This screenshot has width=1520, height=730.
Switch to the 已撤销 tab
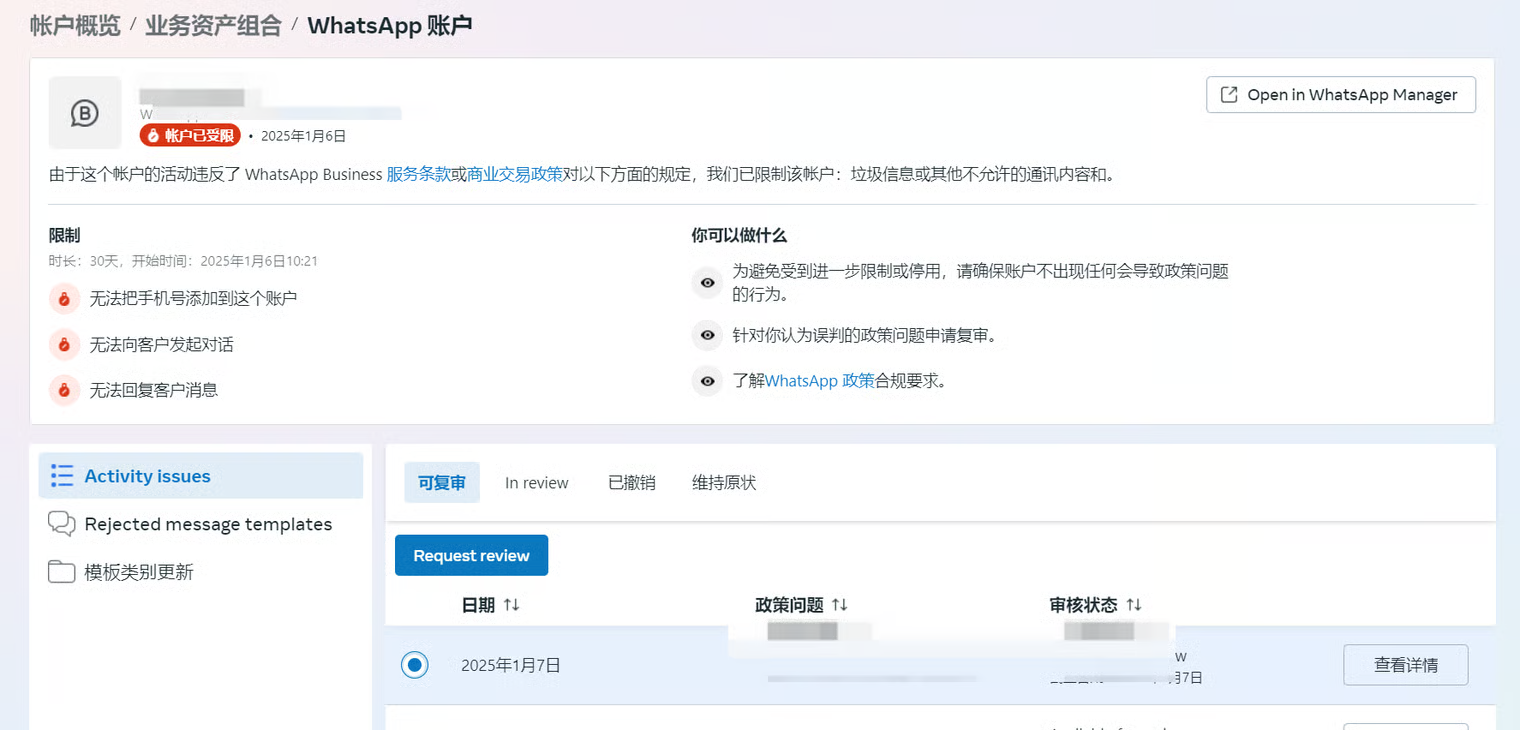coord(631,483)
